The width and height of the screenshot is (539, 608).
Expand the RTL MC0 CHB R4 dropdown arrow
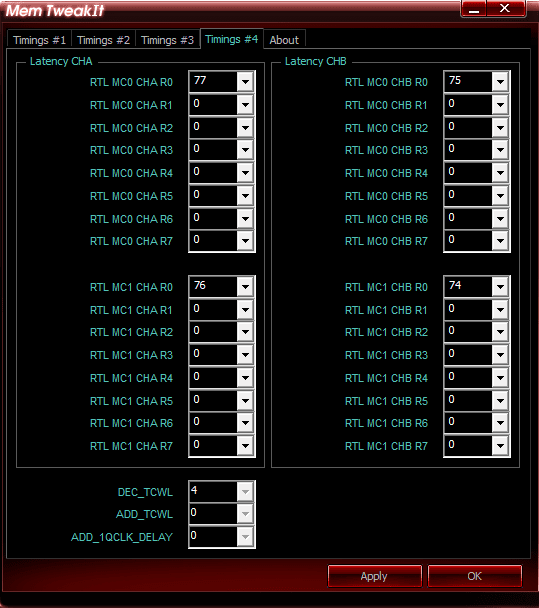500,173
